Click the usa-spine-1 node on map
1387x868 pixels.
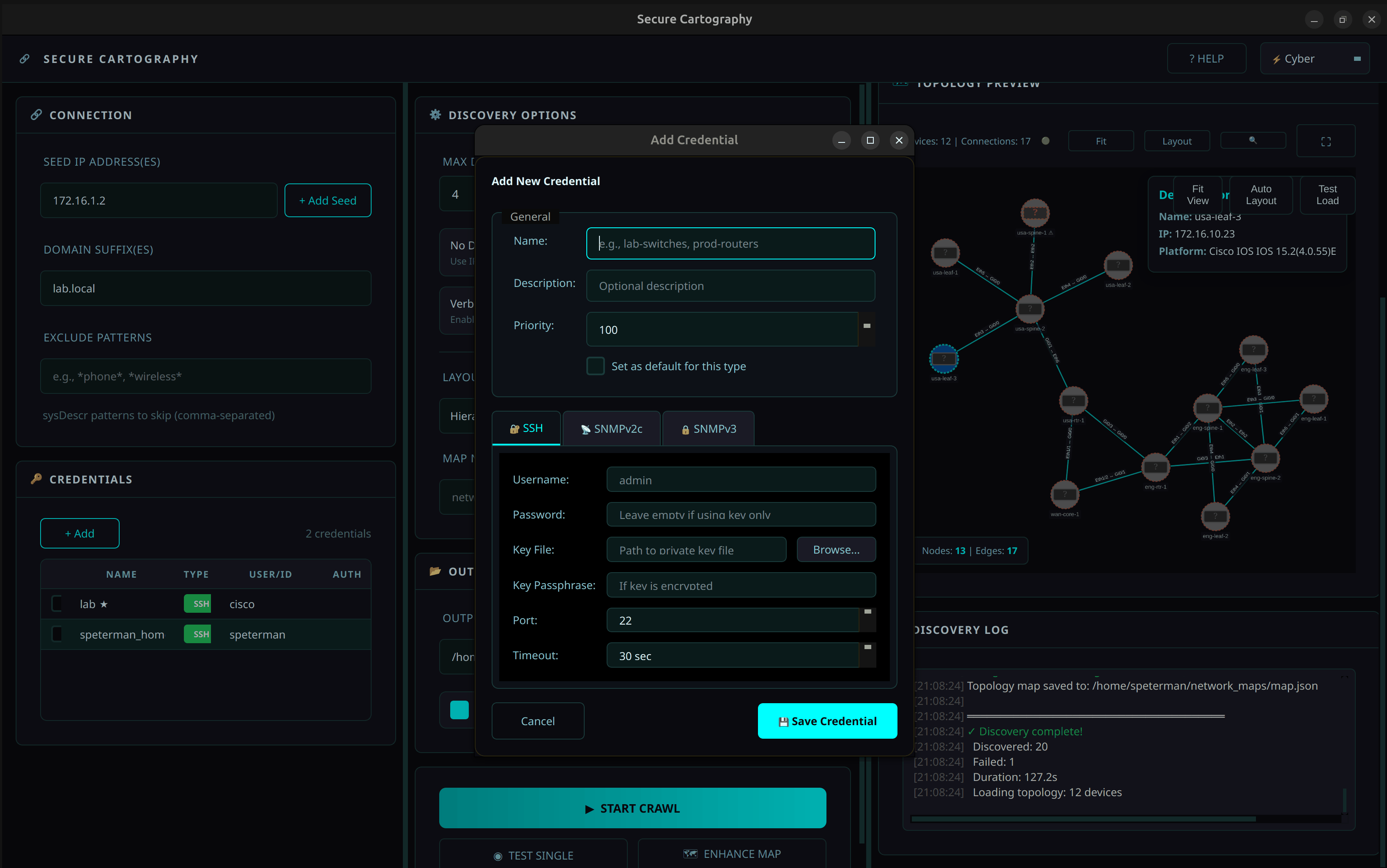pyautogui.click(x=1034, y=213)
